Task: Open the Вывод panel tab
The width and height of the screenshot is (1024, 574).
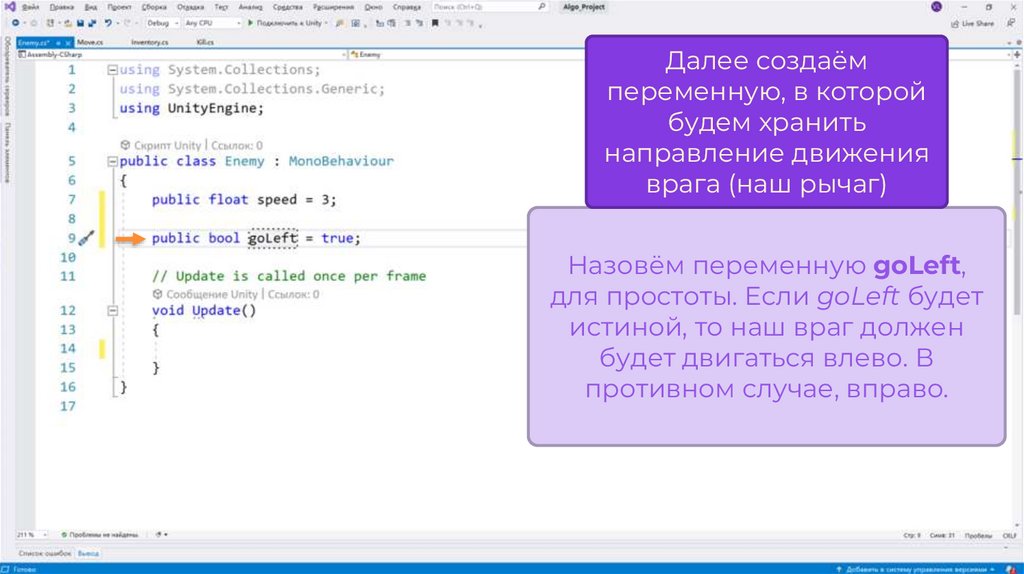Action: pos(88,554)
